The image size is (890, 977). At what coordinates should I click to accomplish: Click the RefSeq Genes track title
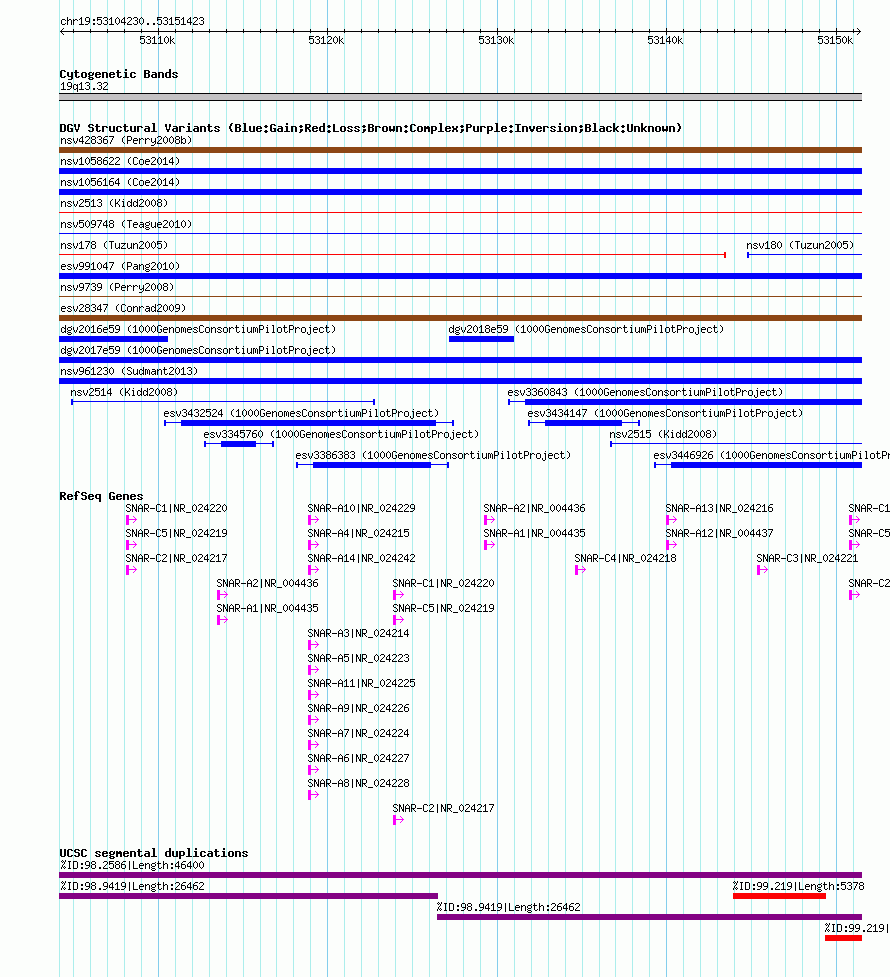click(x=101, y=496)
